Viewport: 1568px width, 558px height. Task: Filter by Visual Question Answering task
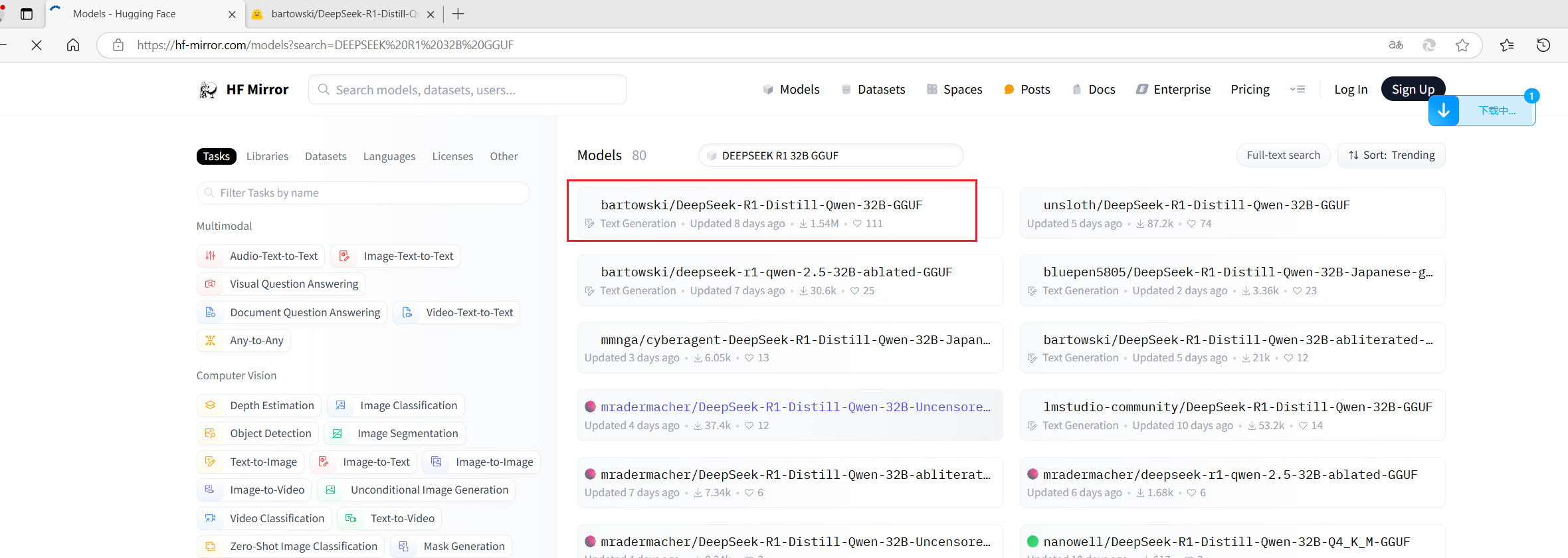coord(281,284)
